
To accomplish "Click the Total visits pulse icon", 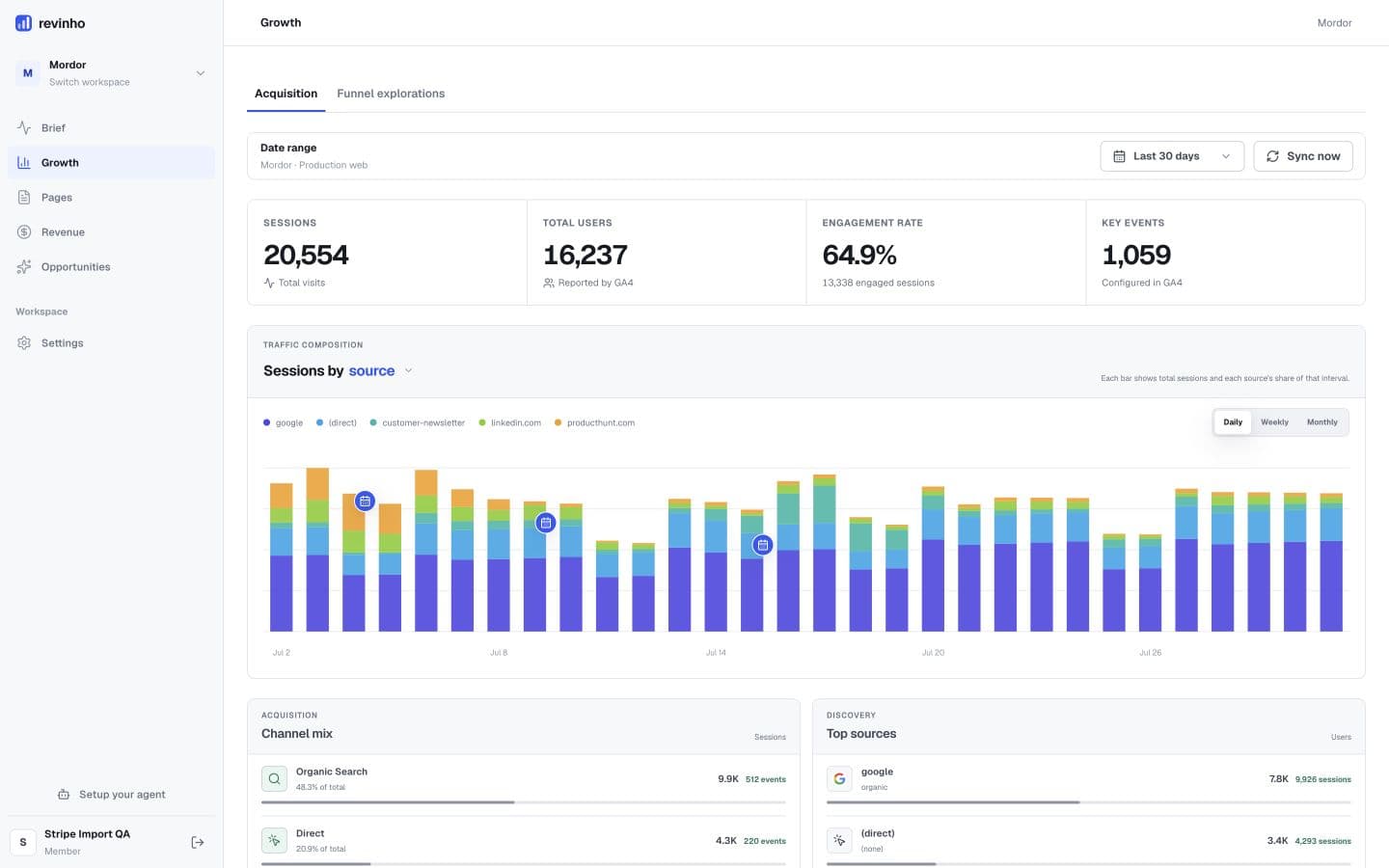I will 269,283.
